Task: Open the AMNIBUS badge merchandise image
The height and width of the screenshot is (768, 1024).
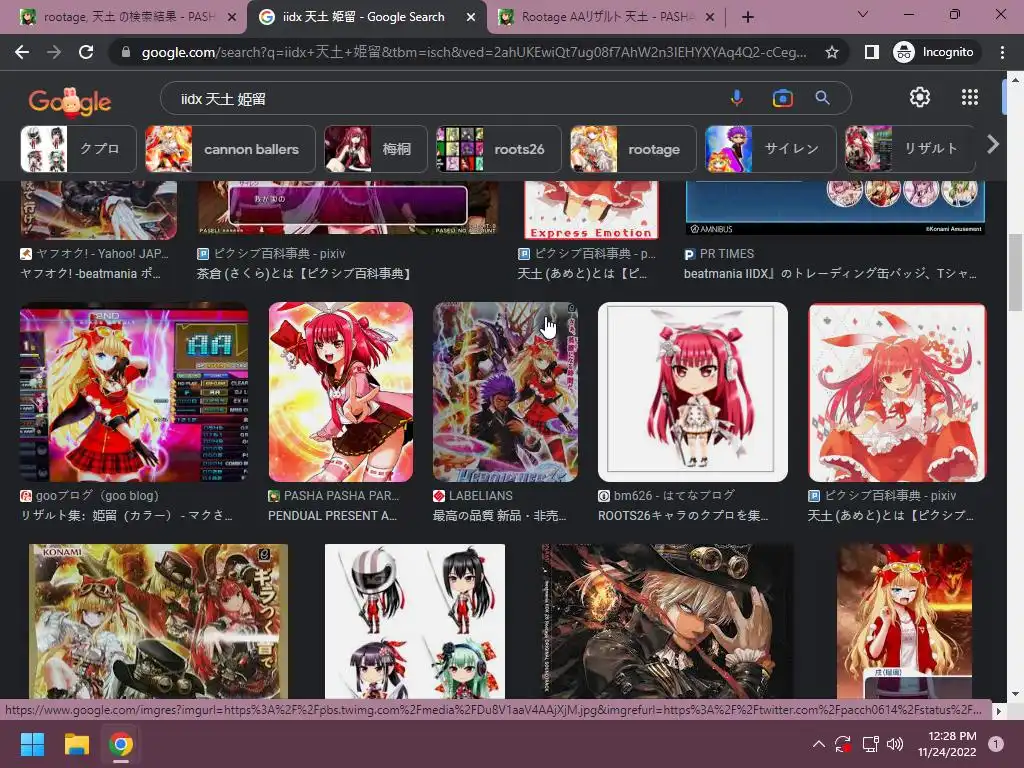Action: [835, 208]
